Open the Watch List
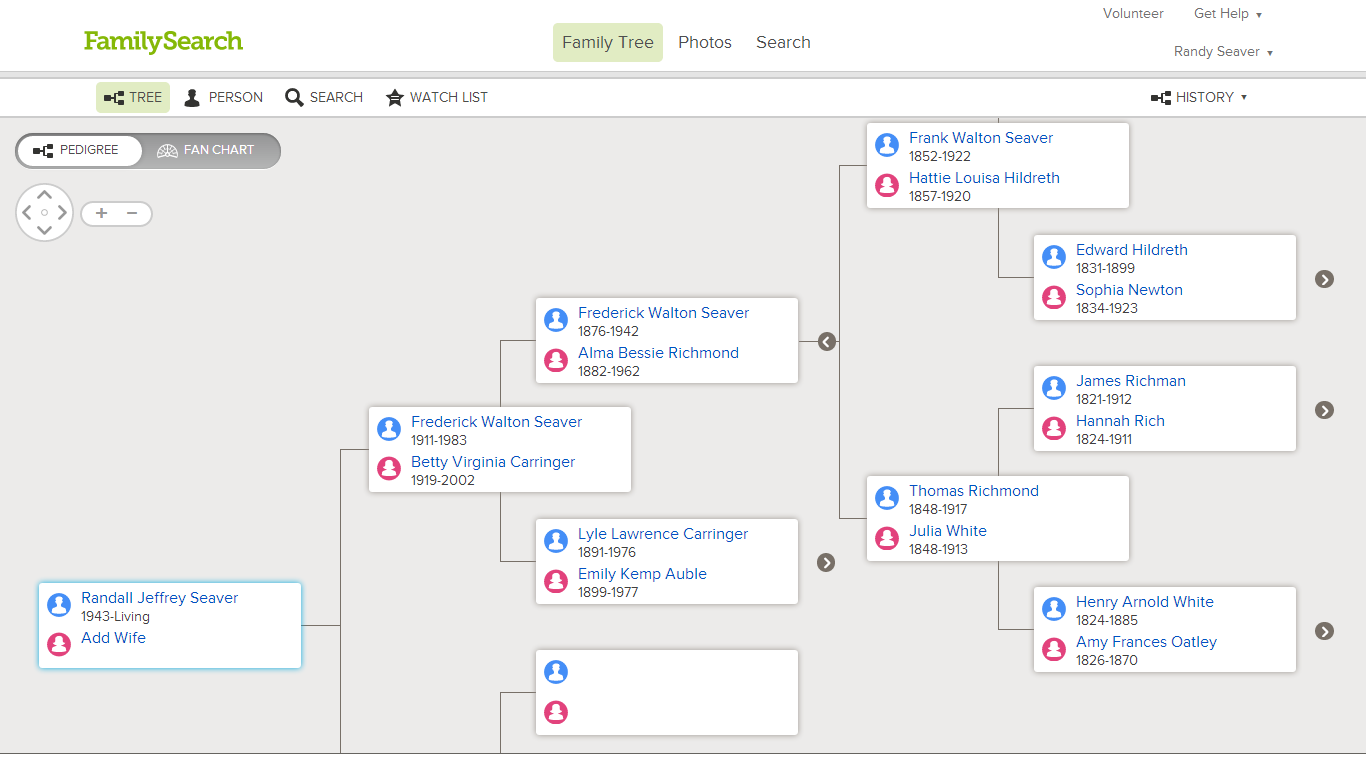1366x768 pixels. pos(437,97)
